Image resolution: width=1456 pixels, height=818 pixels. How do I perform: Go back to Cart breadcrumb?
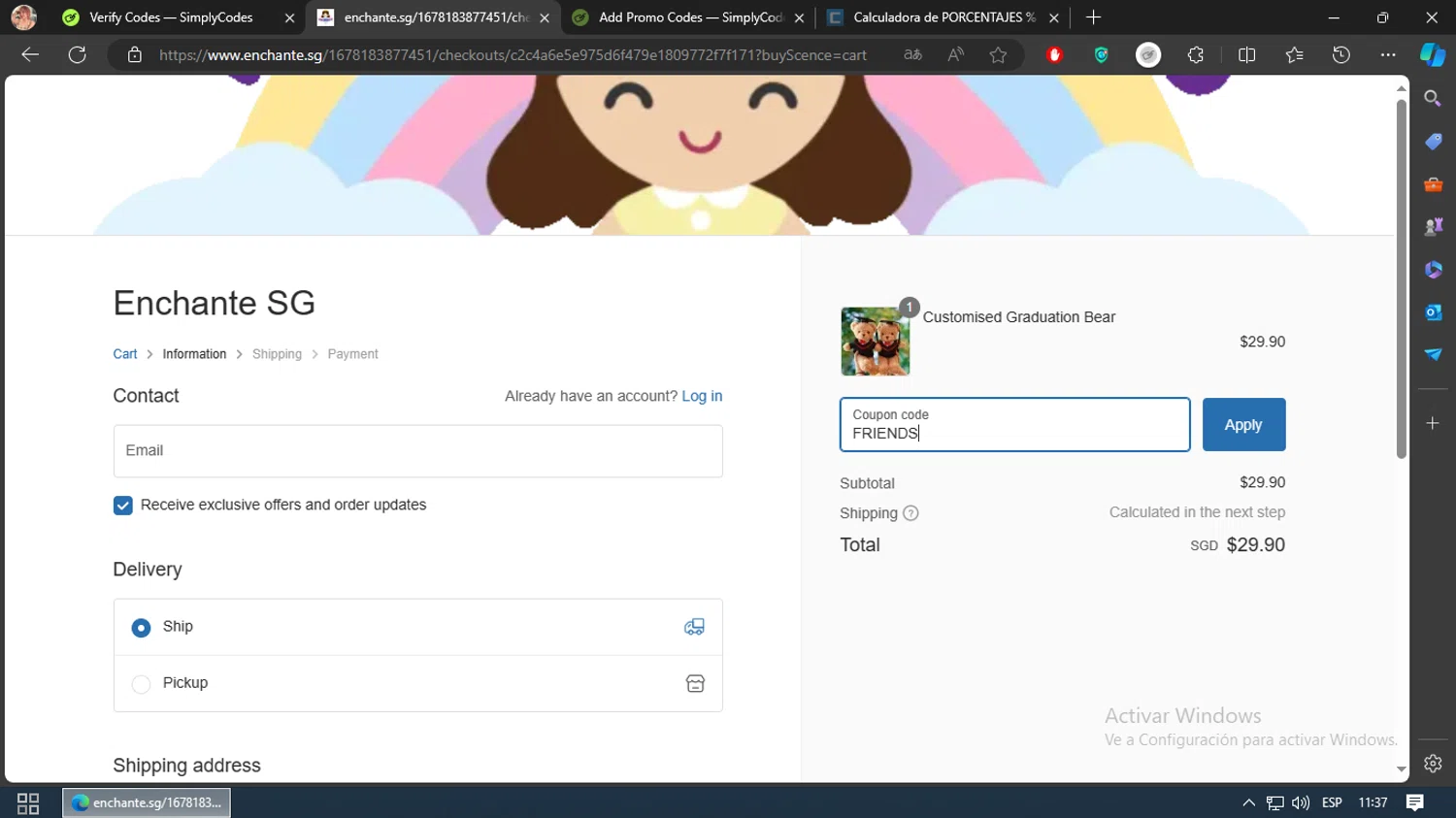pyautogui.click(x=125, y=354)
